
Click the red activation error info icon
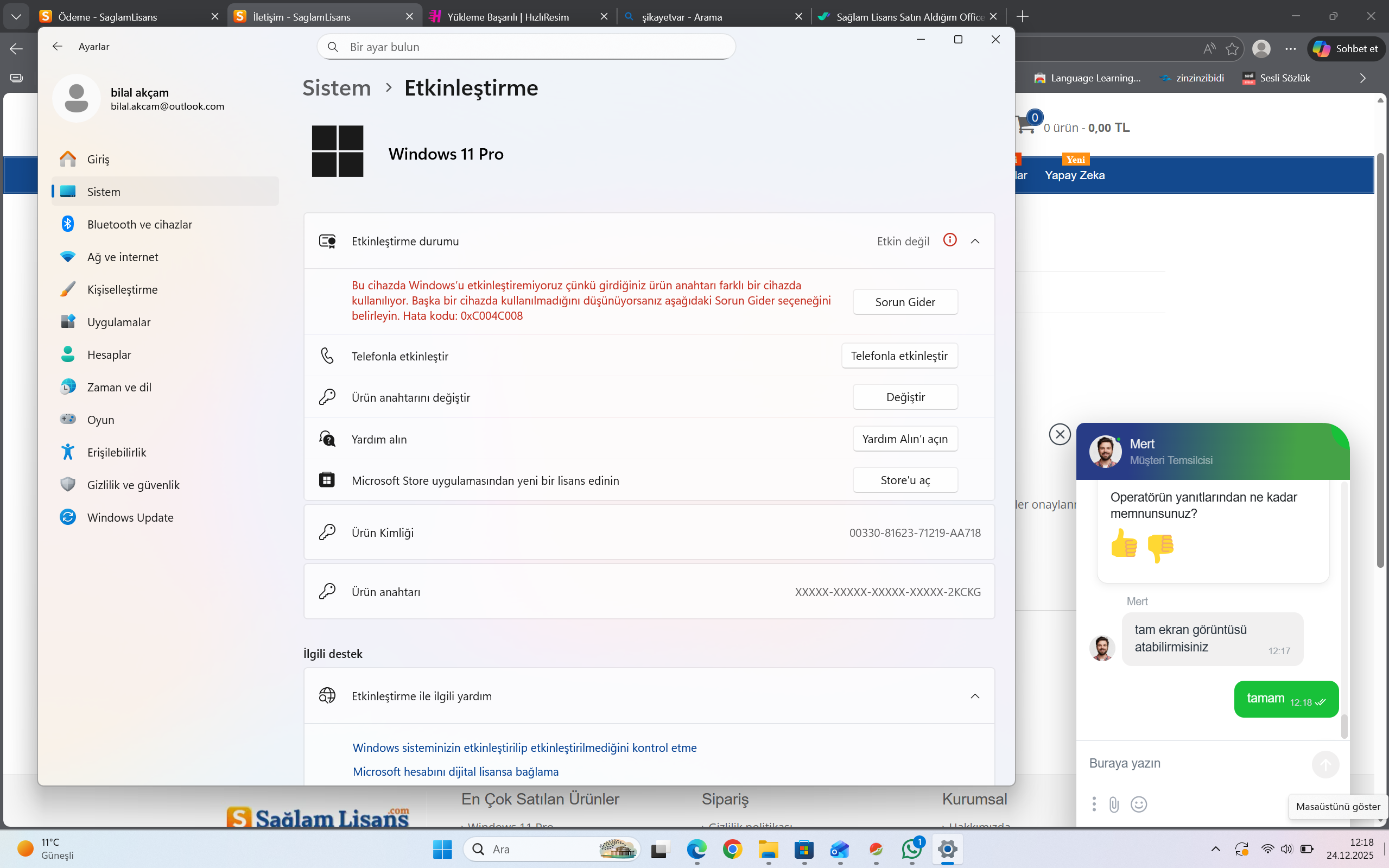click(x=950, y=240)
